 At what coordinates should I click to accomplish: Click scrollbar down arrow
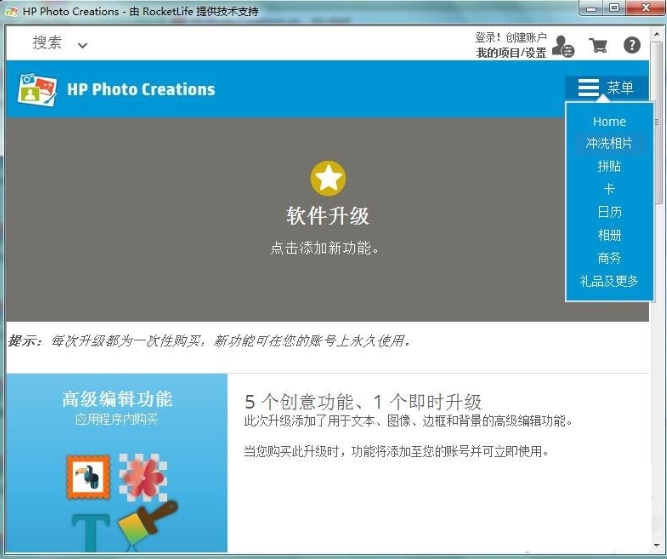tap(657, 545)
